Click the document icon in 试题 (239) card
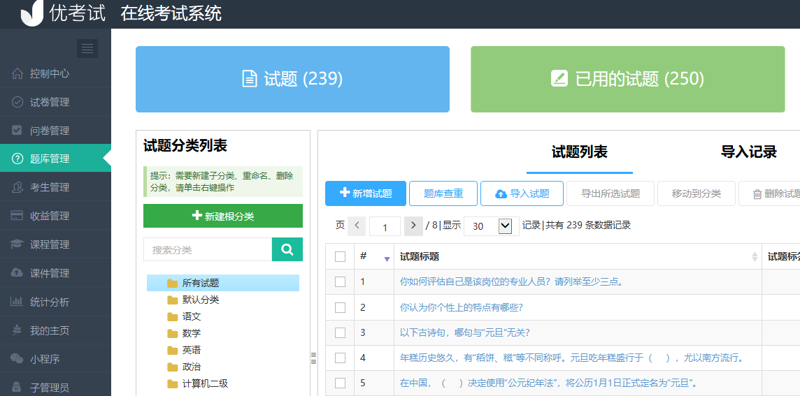The width and height of the screenshot is (800, 396). (249, 79)
